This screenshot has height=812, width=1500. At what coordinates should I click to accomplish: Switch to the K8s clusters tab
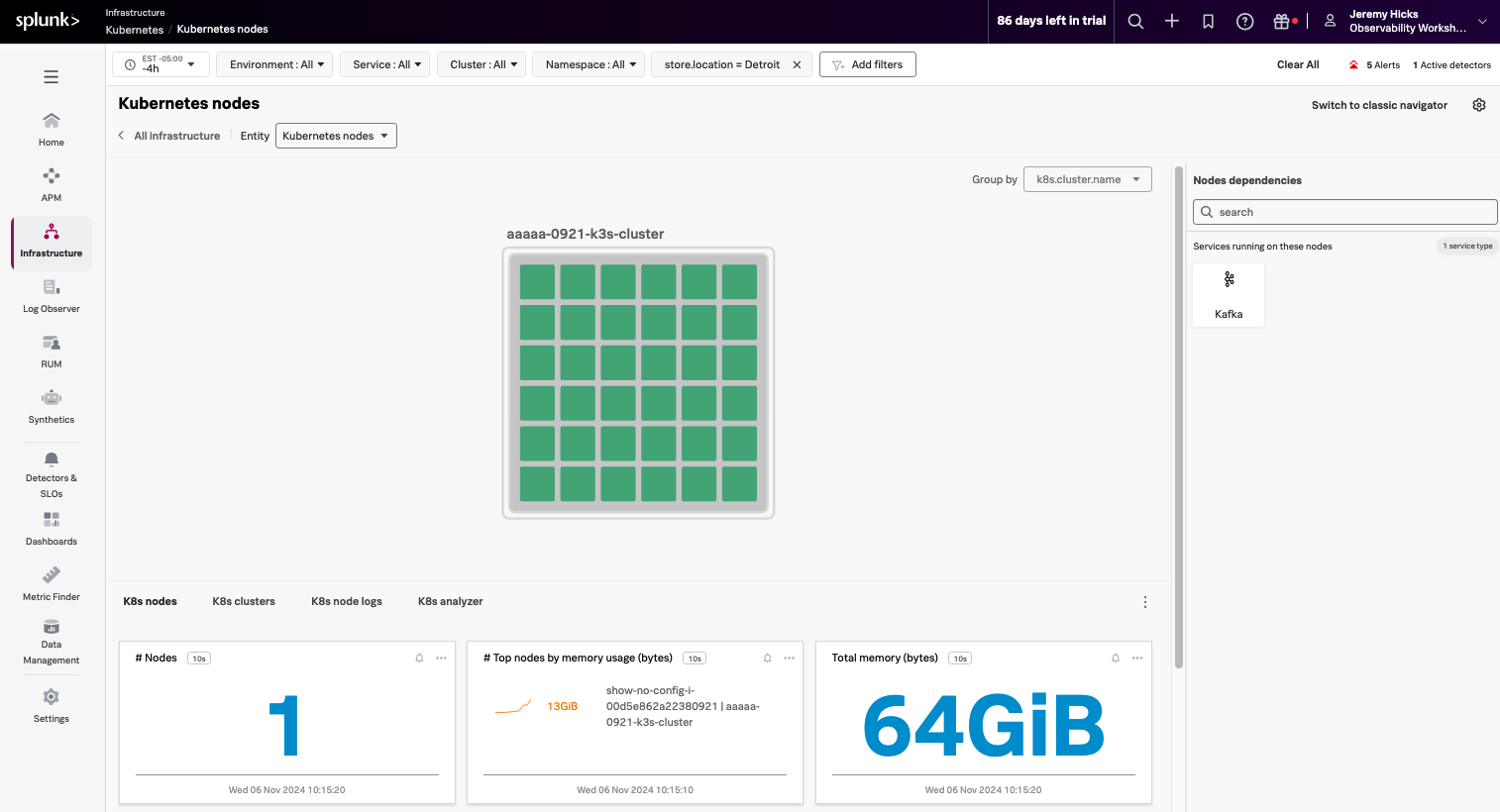click(243, 601)
